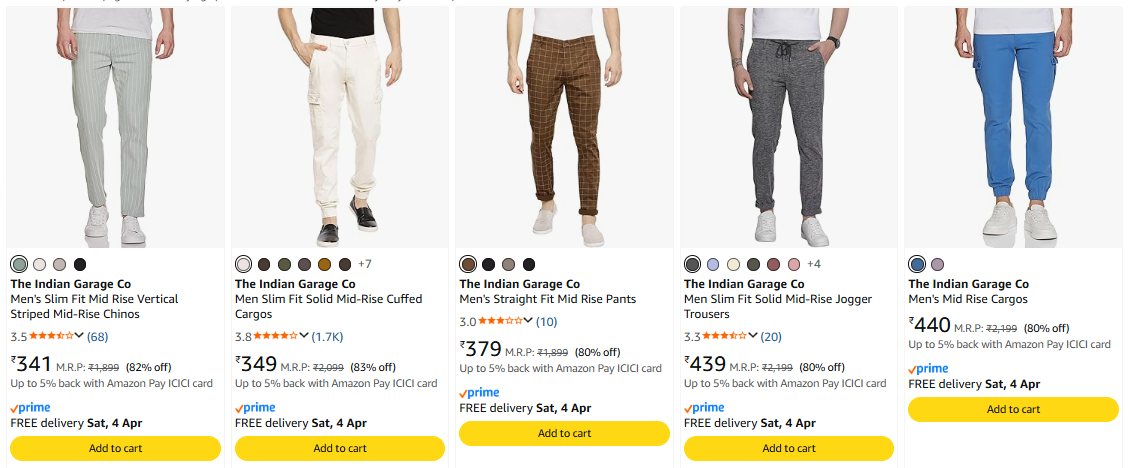The image size is (1128, 468).
Task: Expand rating details chevron for striped chinos
Action: click(79, 336)
